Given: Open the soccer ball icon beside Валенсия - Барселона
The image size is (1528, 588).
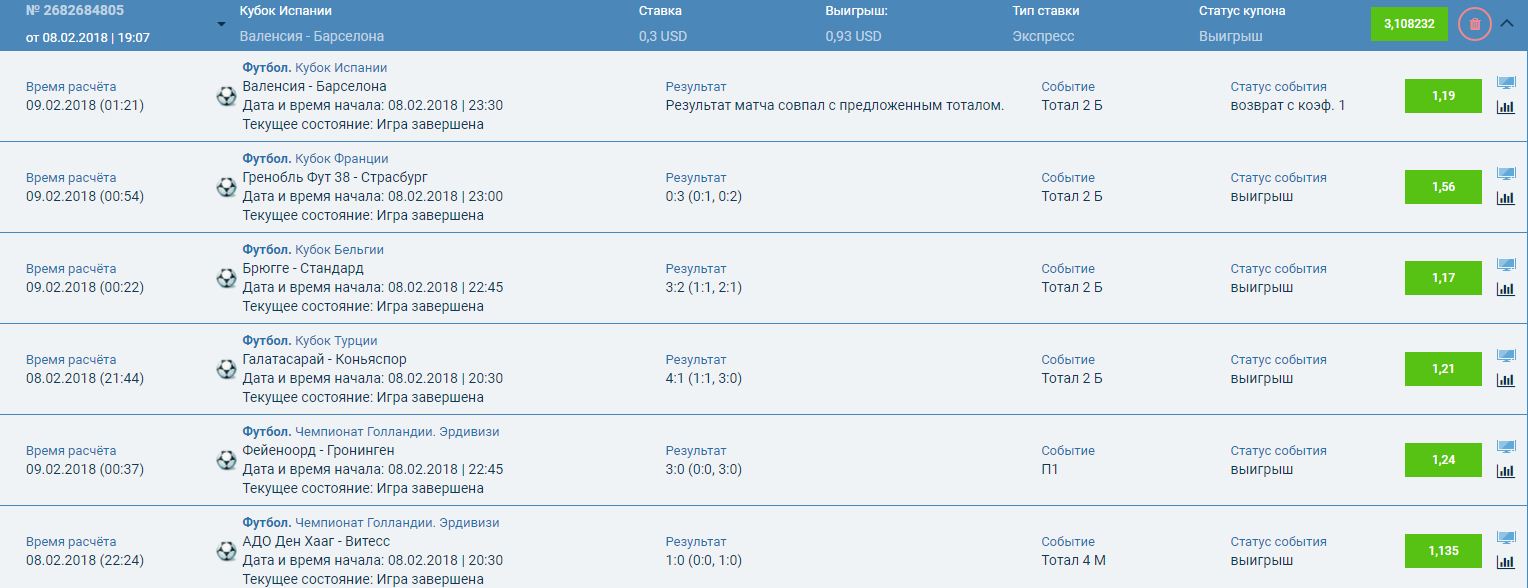Looking at the screenshot, I should tap(227, 97).
